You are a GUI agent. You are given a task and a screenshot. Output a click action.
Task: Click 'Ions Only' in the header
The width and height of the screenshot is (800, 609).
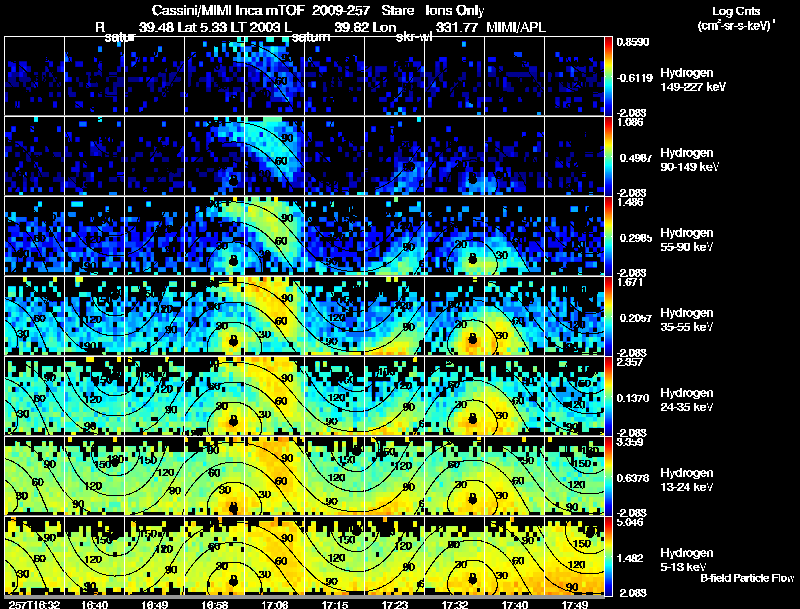pos(455,11)
